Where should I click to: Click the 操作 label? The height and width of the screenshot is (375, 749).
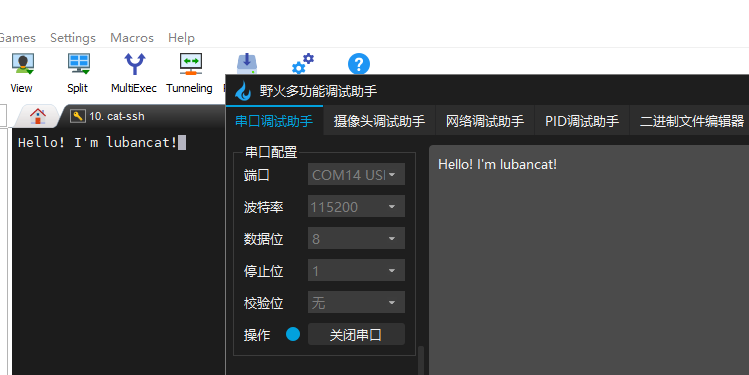(x=257, y=335)
